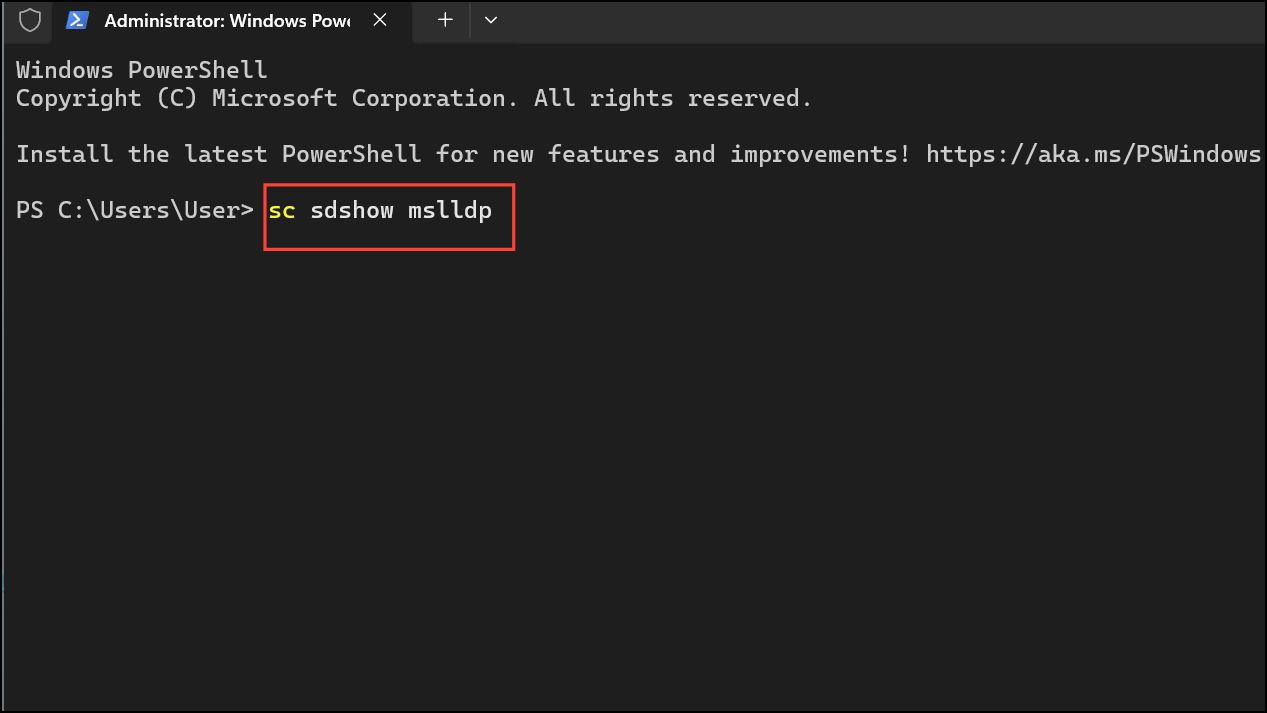The height and width of the screenshot is (713, 1267).
Task: Open the new tab dropdown chevron
Action: (x=490, y=19)
